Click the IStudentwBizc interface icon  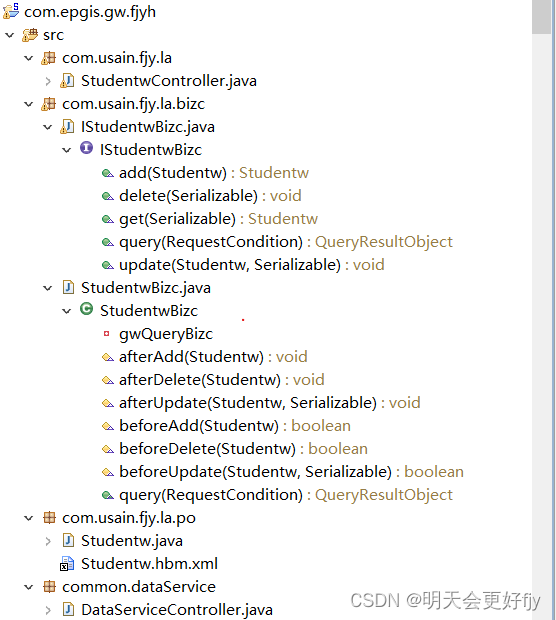point(87,148)
